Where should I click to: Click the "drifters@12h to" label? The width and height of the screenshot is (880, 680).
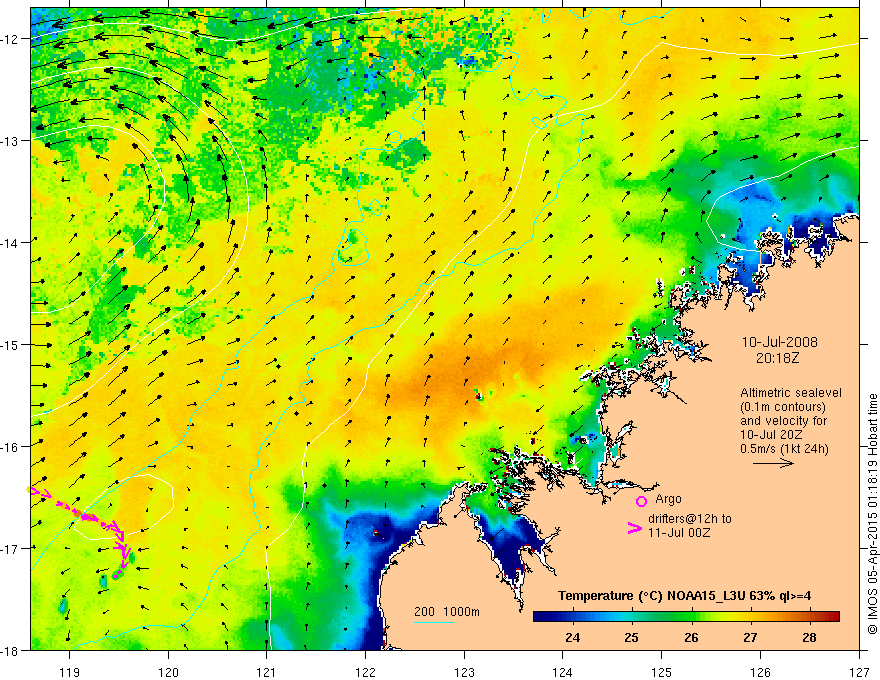coord(690,518)
